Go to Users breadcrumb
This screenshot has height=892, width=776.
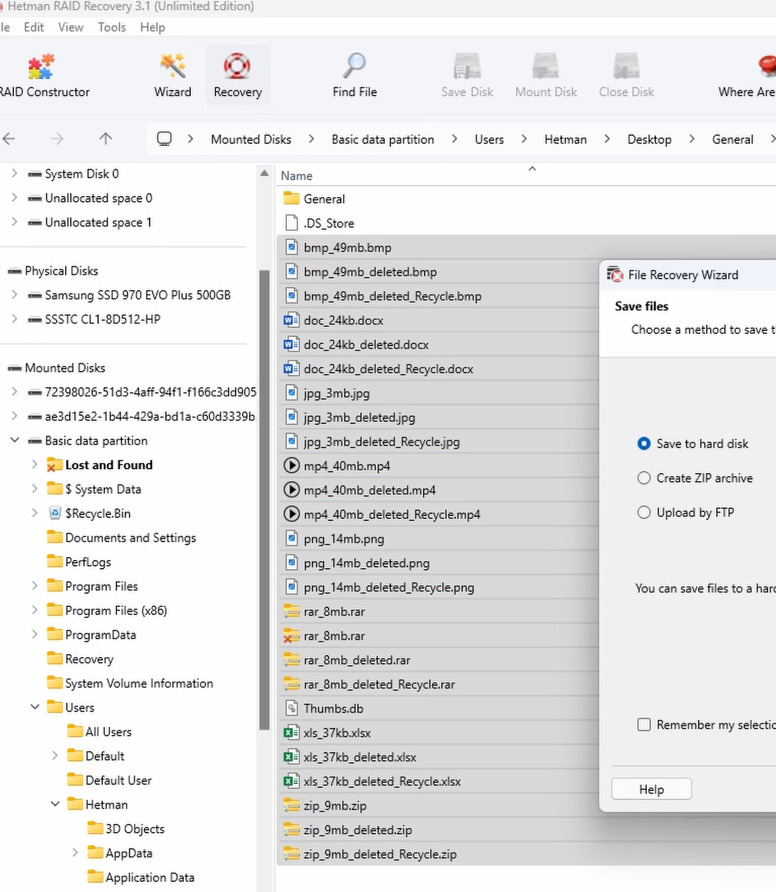click(489, 139)
